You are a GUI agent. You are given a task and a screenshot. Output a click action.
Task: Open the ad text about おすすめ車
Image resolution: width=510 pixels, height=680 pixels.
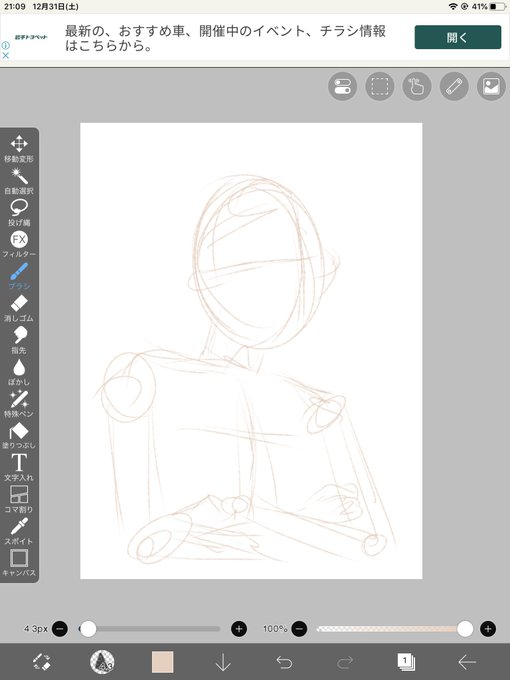[x=225, y=38]
